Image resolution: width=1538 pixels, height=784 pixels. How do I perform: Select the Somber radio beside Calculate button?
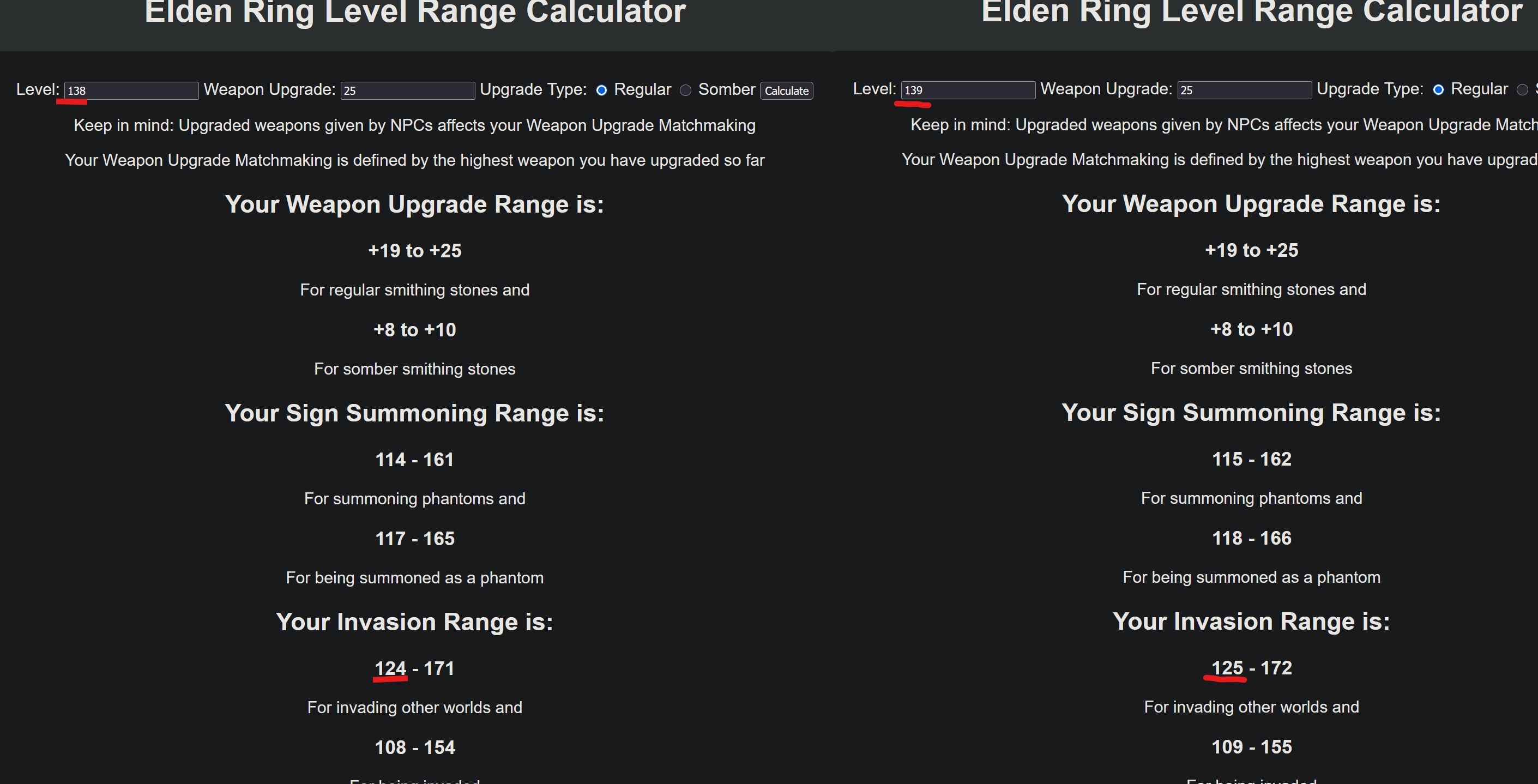[686, 90]
